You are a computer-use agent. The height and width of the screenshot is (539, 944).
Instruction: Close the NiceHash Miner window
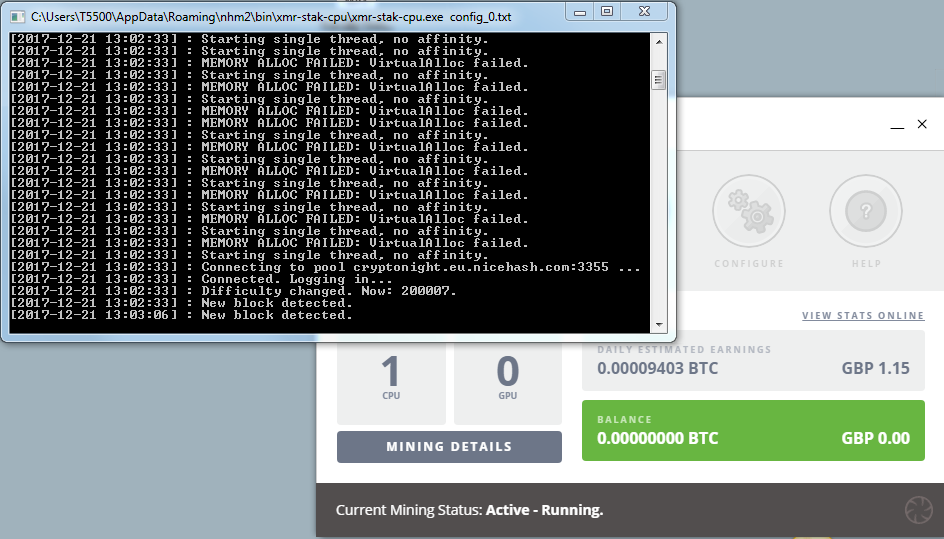pyautogui.click(x=922, y=124)
